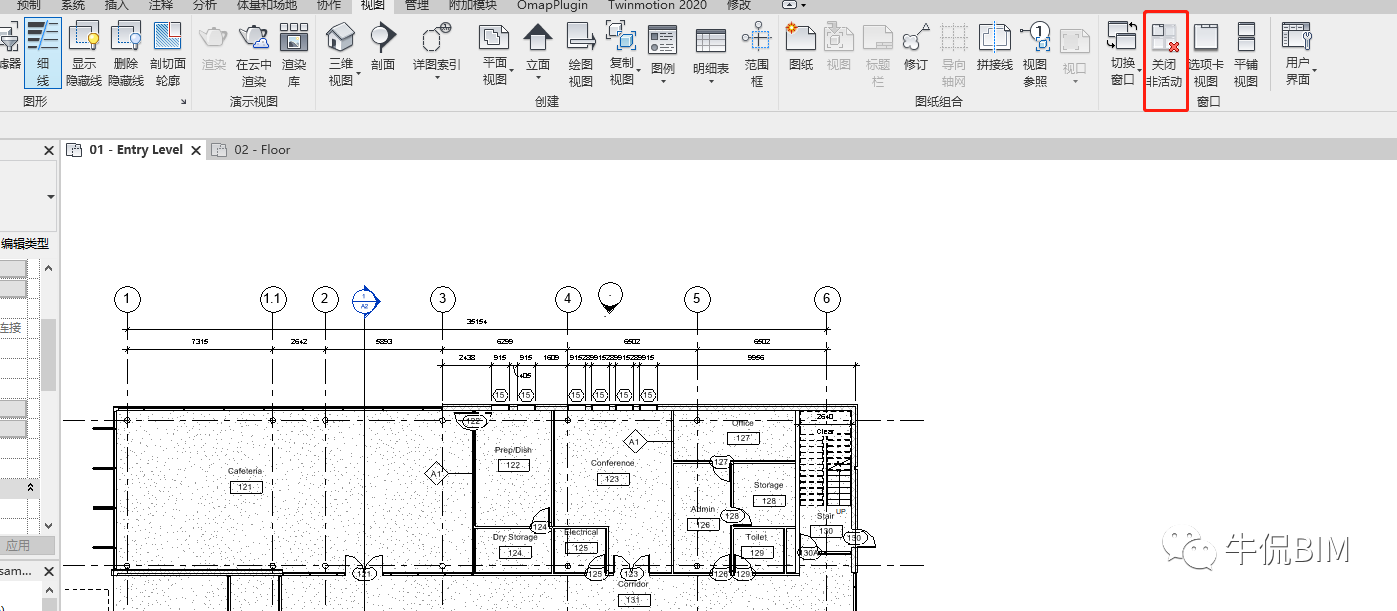Expand the 明细表 schedules dropdown arrow
Screen dimensions: 1397x611
click(711, 82)
